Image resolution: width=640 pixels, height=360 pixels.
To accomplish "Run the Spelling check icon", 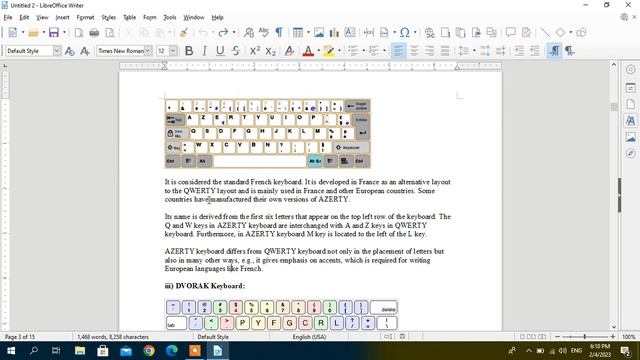I will [x=264, y=32].
